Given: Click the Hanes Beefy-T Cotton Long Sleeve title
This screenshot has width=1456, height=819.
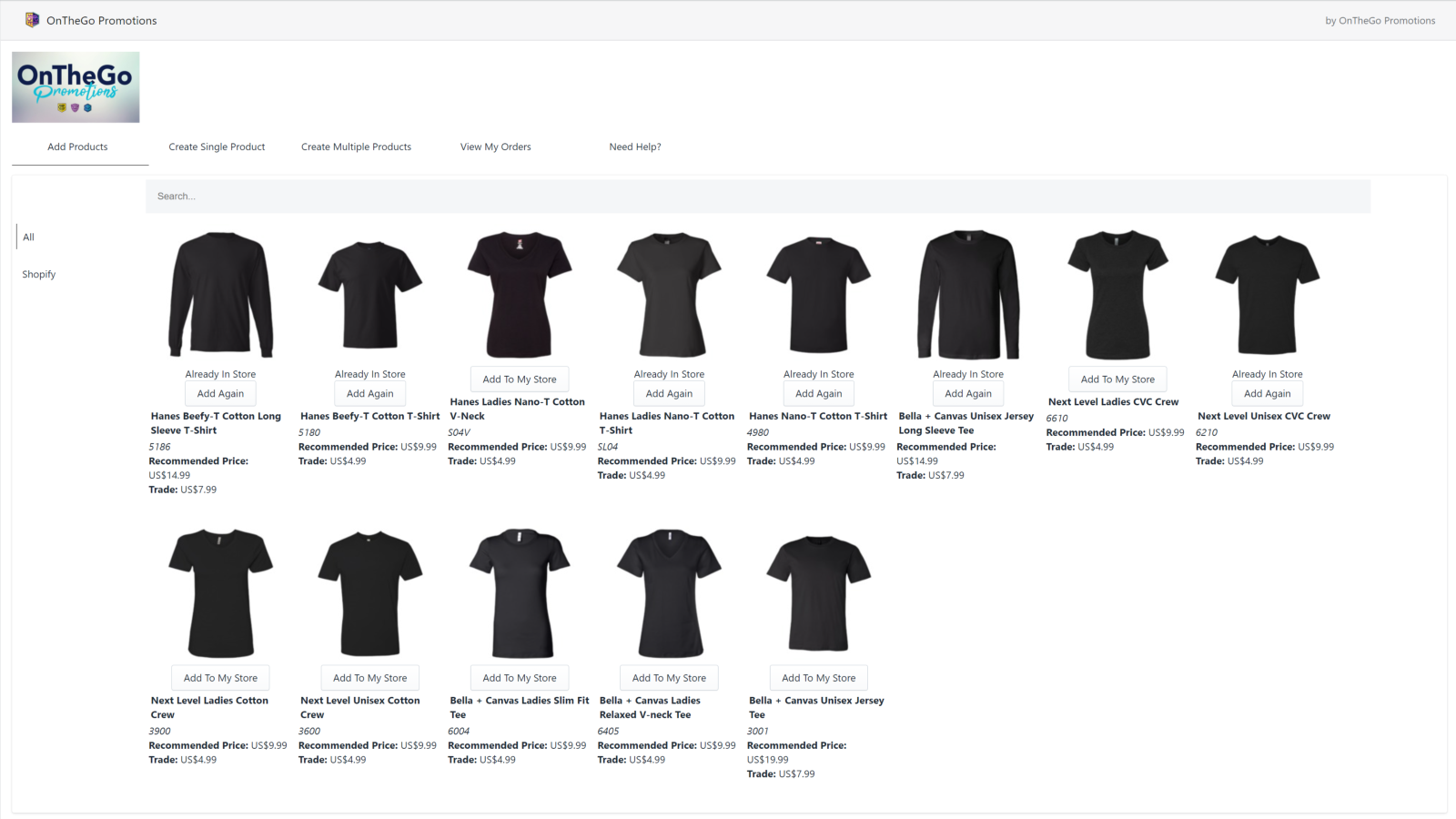Looking at the screenshot, I should (216, 423).
